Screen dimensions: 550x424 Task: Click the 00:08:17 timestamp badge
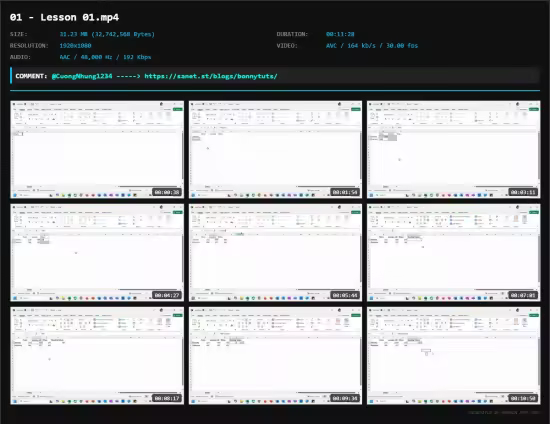click(x=167, y=398)
